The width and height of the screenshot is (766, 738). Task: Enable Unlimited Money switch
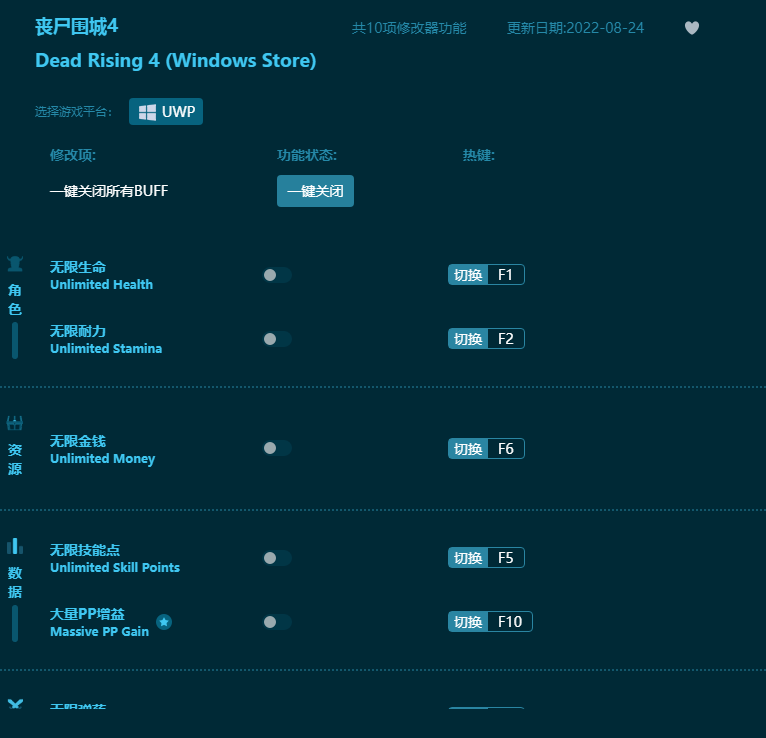(x=277, y=448)
